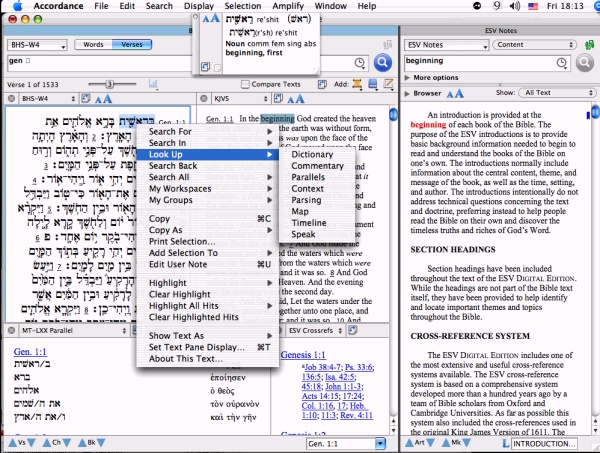Viewport: 600px width, 453px height.
Task: Go to next book with Bk down arrow
Action: [101, 443]
